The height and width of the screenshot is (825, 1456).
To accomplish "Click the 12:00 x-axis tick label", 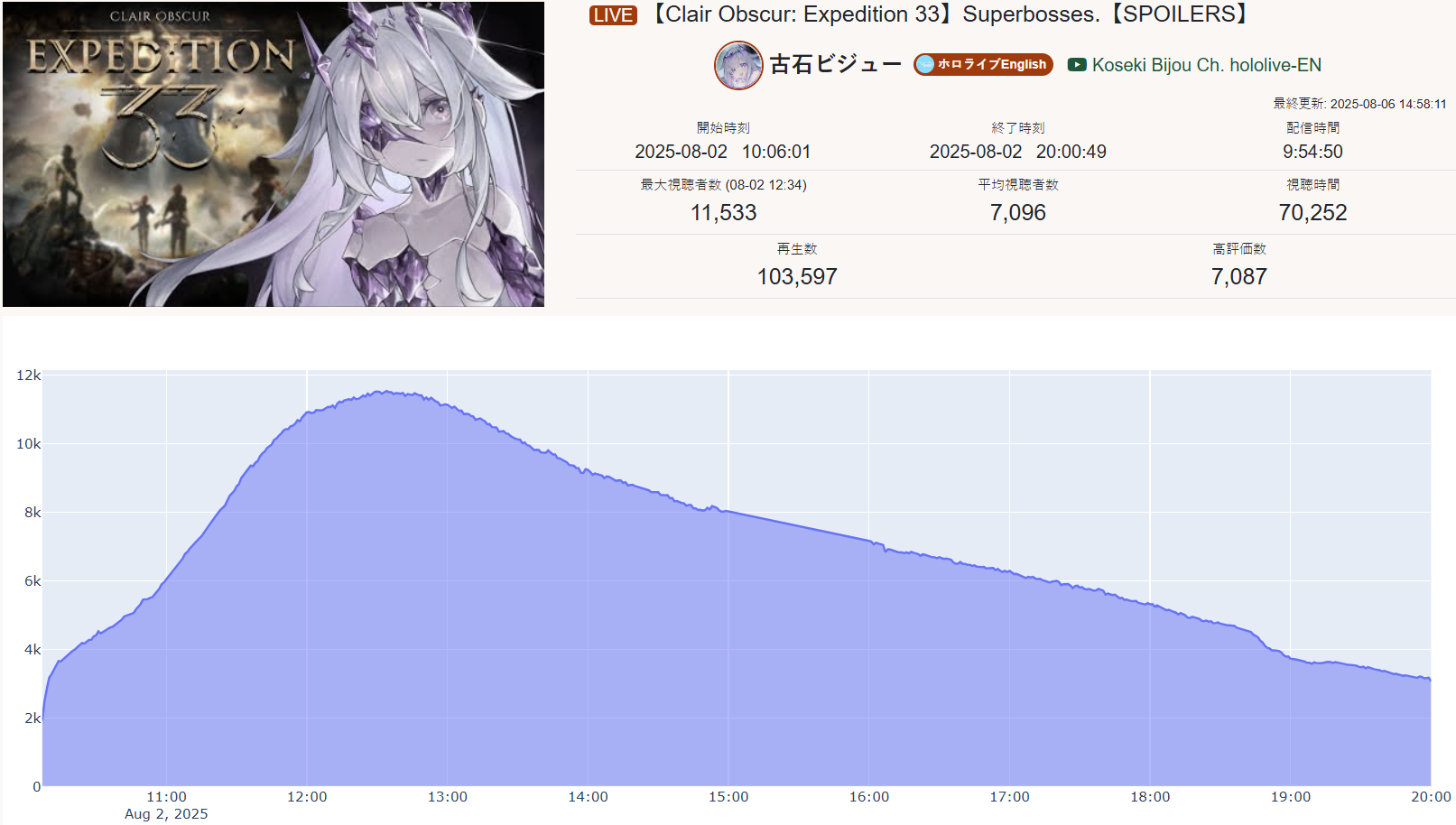I will click(x=307, y=797).
